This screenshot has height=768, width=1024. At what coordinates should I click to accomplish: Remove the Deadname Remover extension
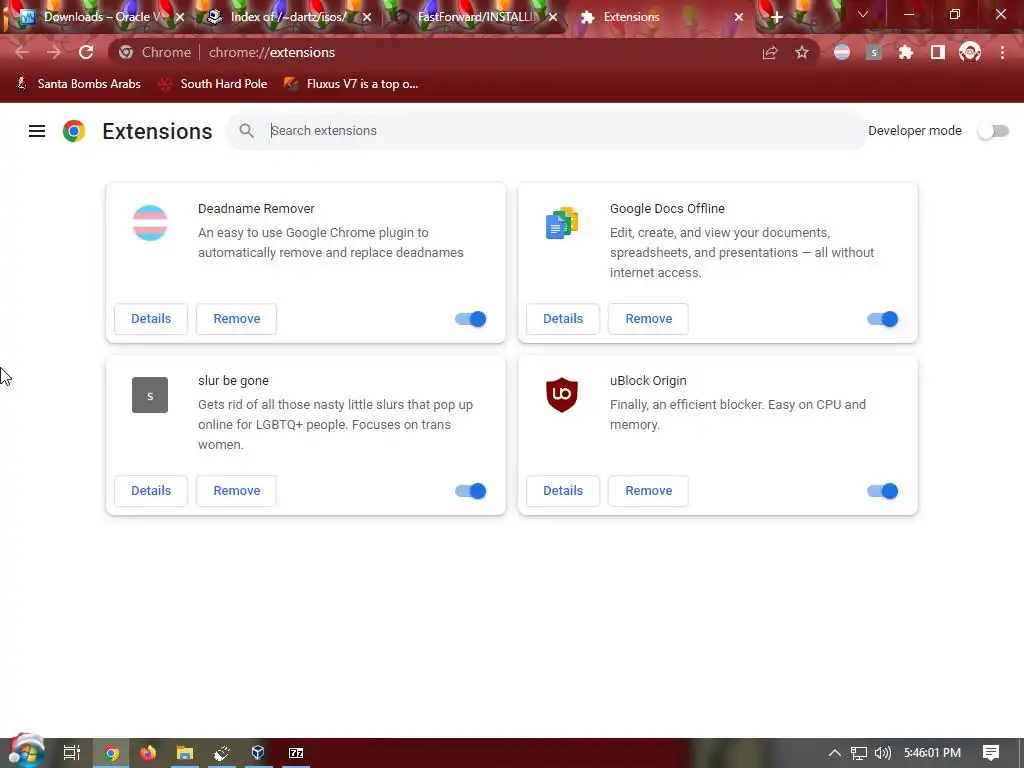click(x=236, y=319)
